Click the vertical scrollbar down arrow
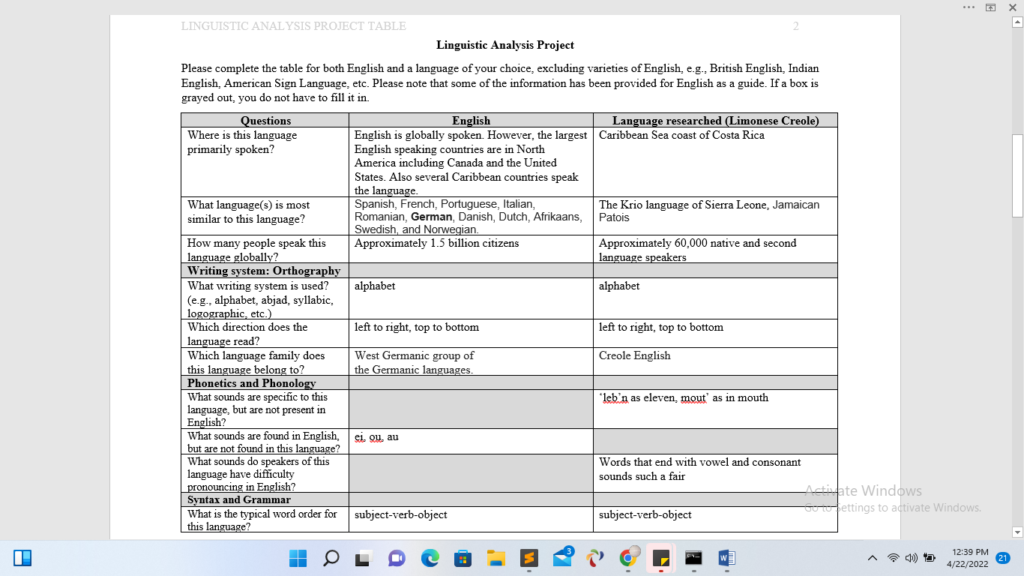Image resolution: width=1024 pixels, height=576 pixels. tap(1017, 532)
